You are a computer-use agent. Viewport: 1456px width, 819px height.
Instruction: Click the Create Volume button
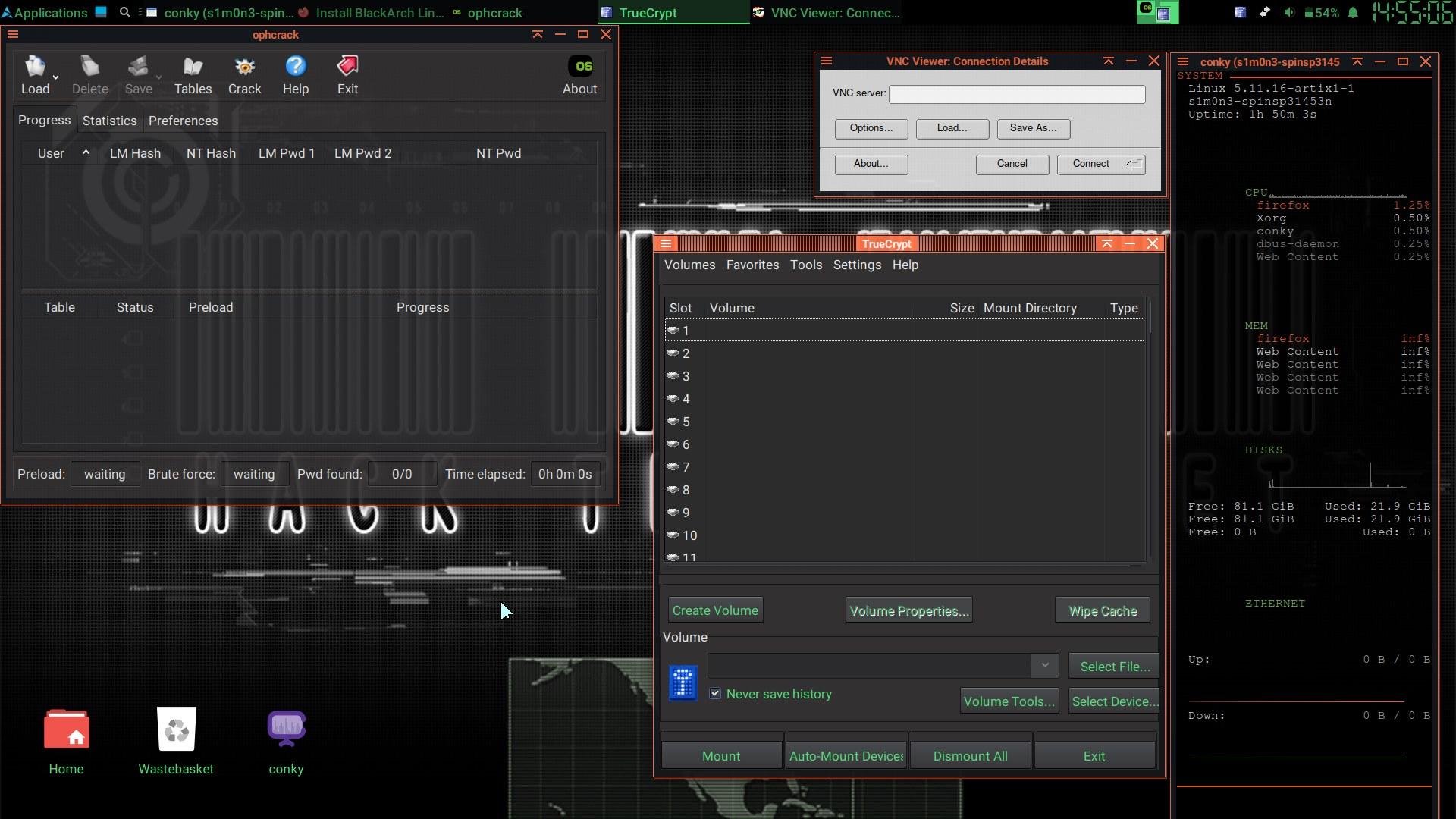click(715, 610)
